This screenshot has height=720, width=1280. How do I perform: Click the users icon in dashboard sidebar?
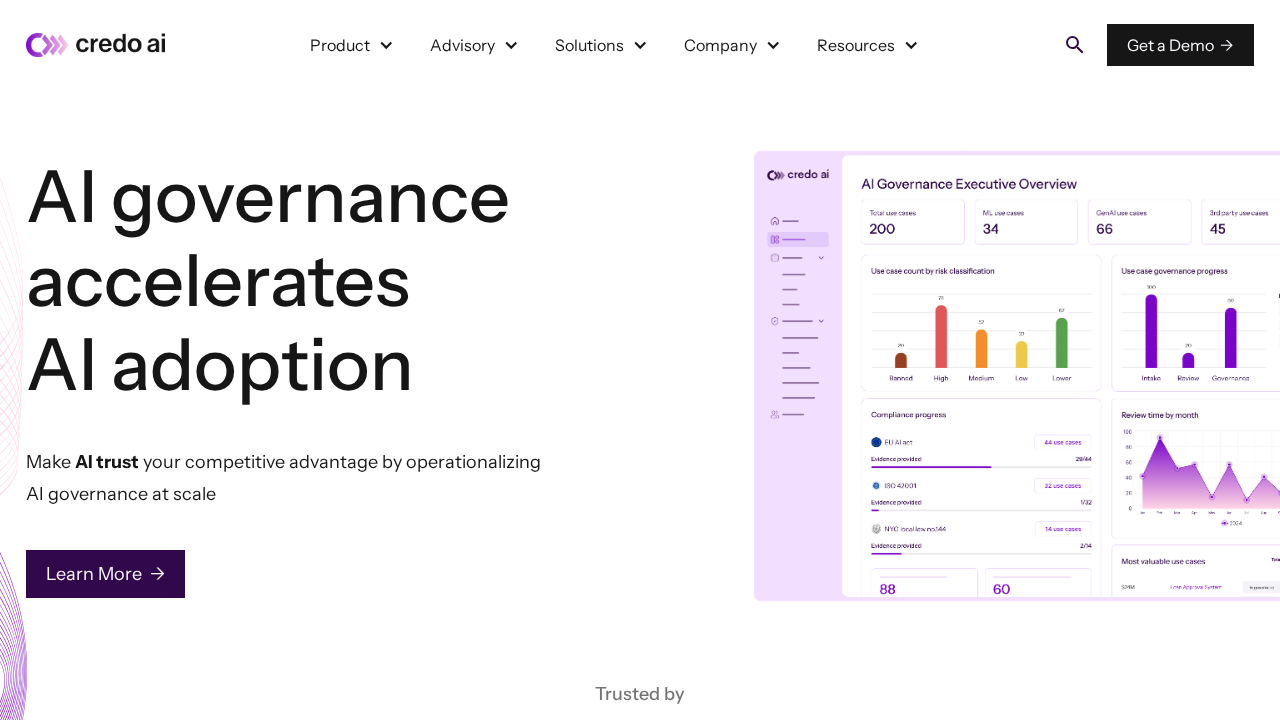click(x=775, y=414)
